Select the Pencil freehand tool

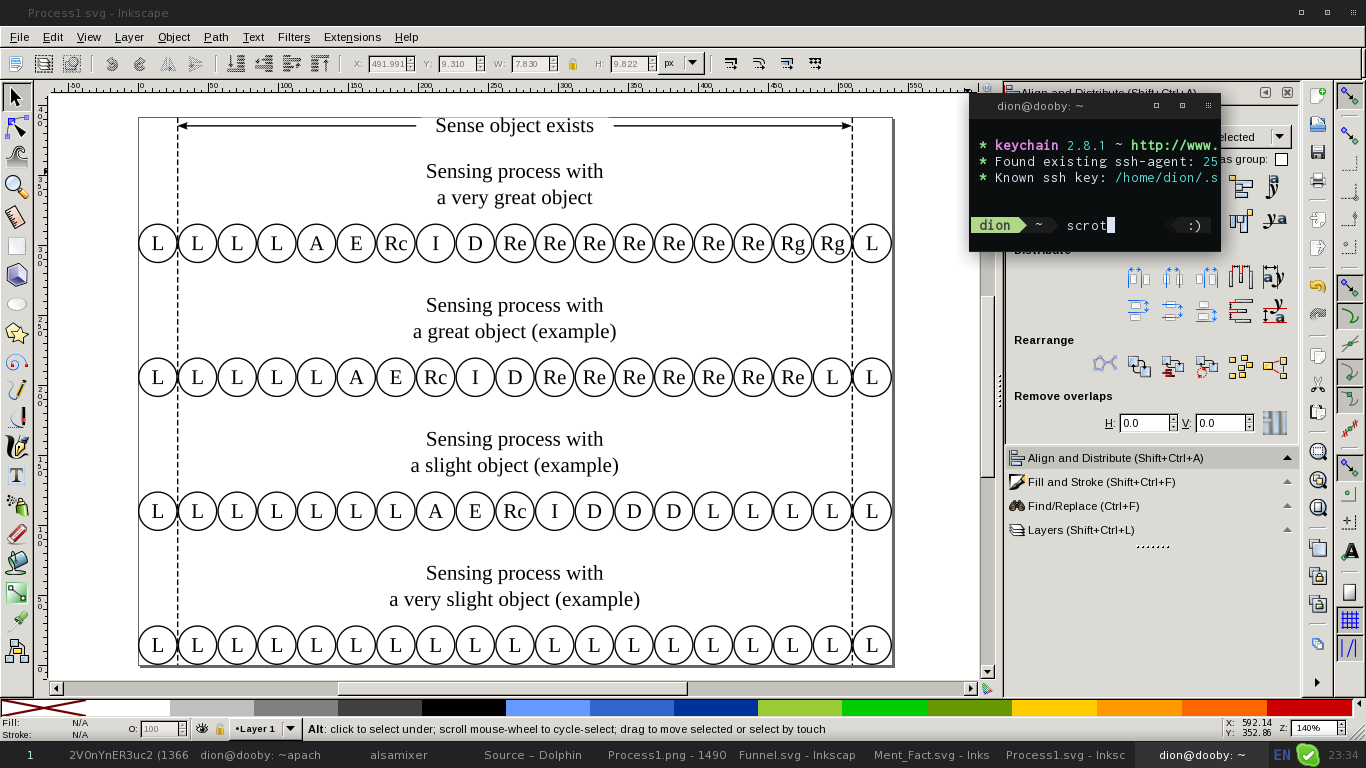point(16,390)
